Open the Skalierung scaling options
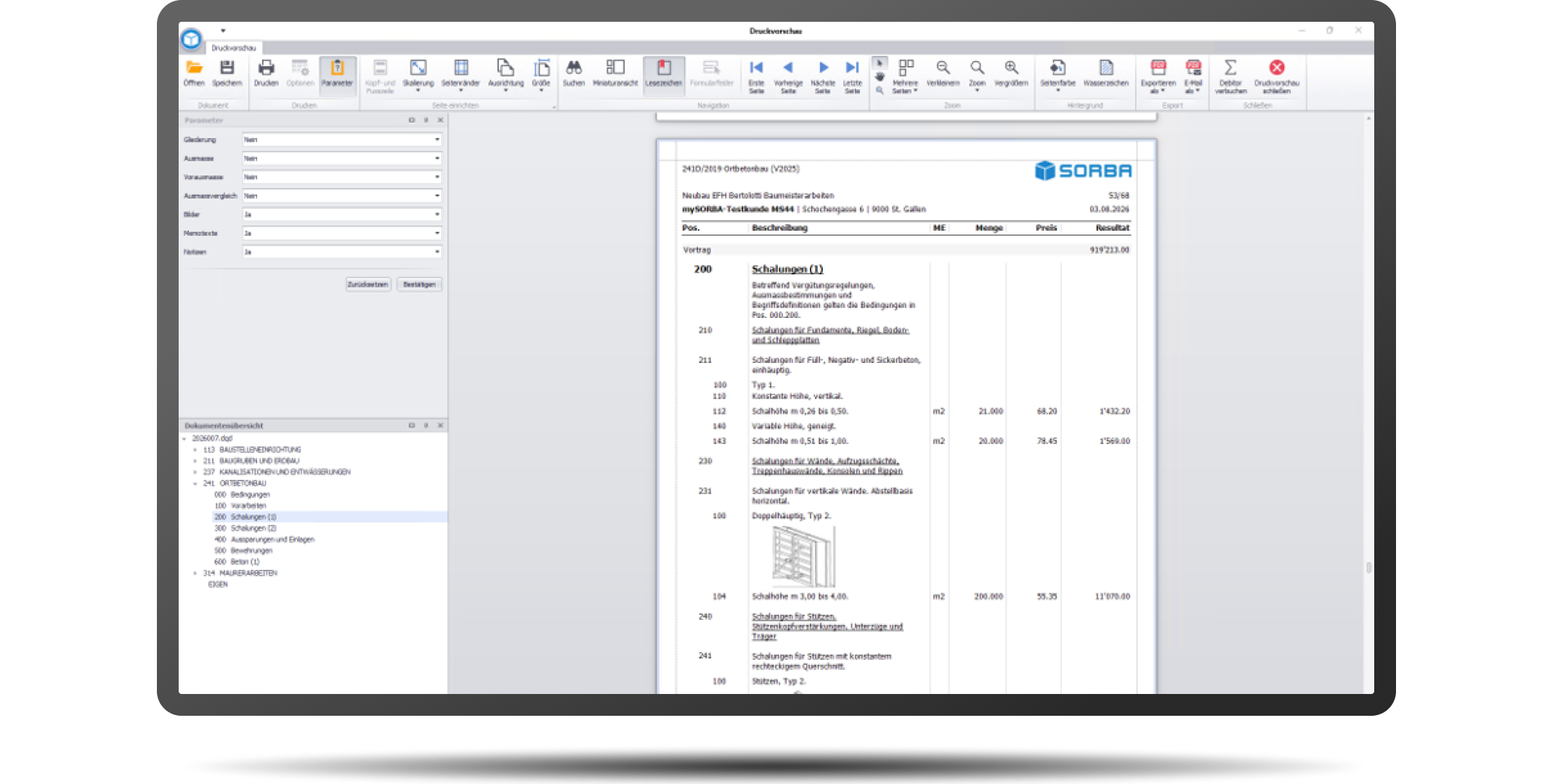 (x=418, y=75)
